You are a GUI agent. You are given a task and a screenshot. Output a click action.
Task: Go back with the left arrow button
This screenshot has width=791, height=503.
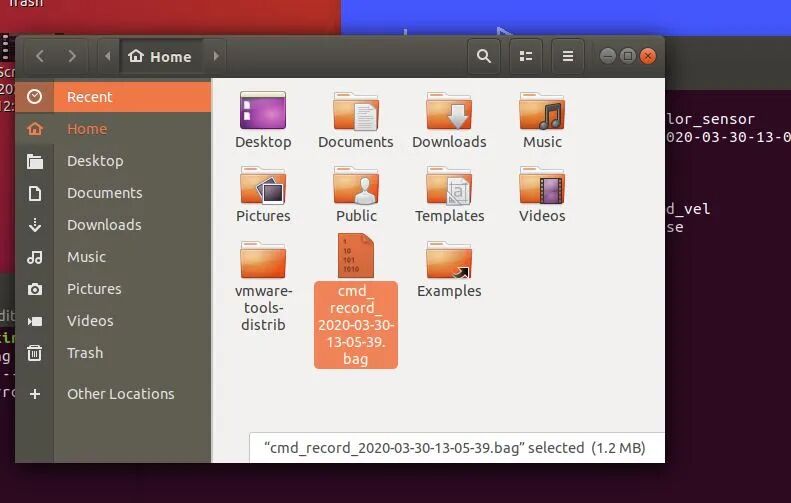(40, 56)
